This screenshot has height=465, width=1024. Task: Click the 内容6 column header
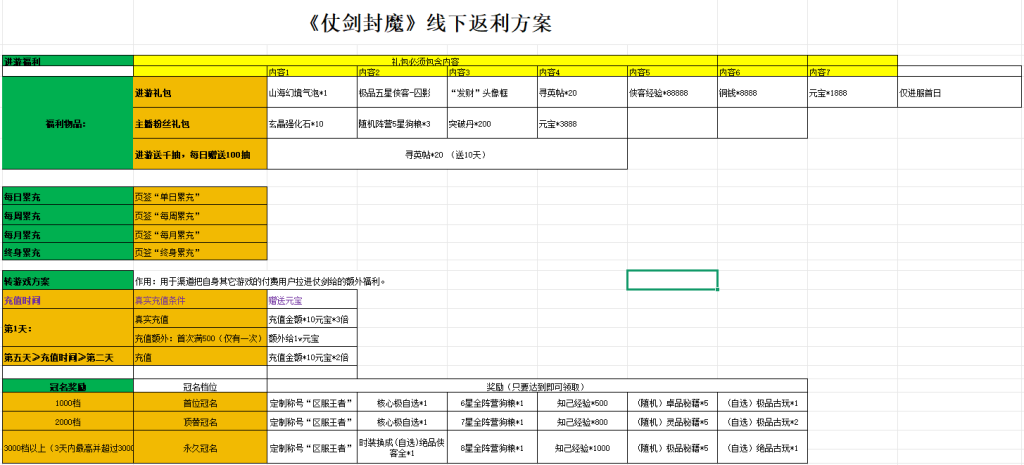pyautogui.click(x=763, y=71)
